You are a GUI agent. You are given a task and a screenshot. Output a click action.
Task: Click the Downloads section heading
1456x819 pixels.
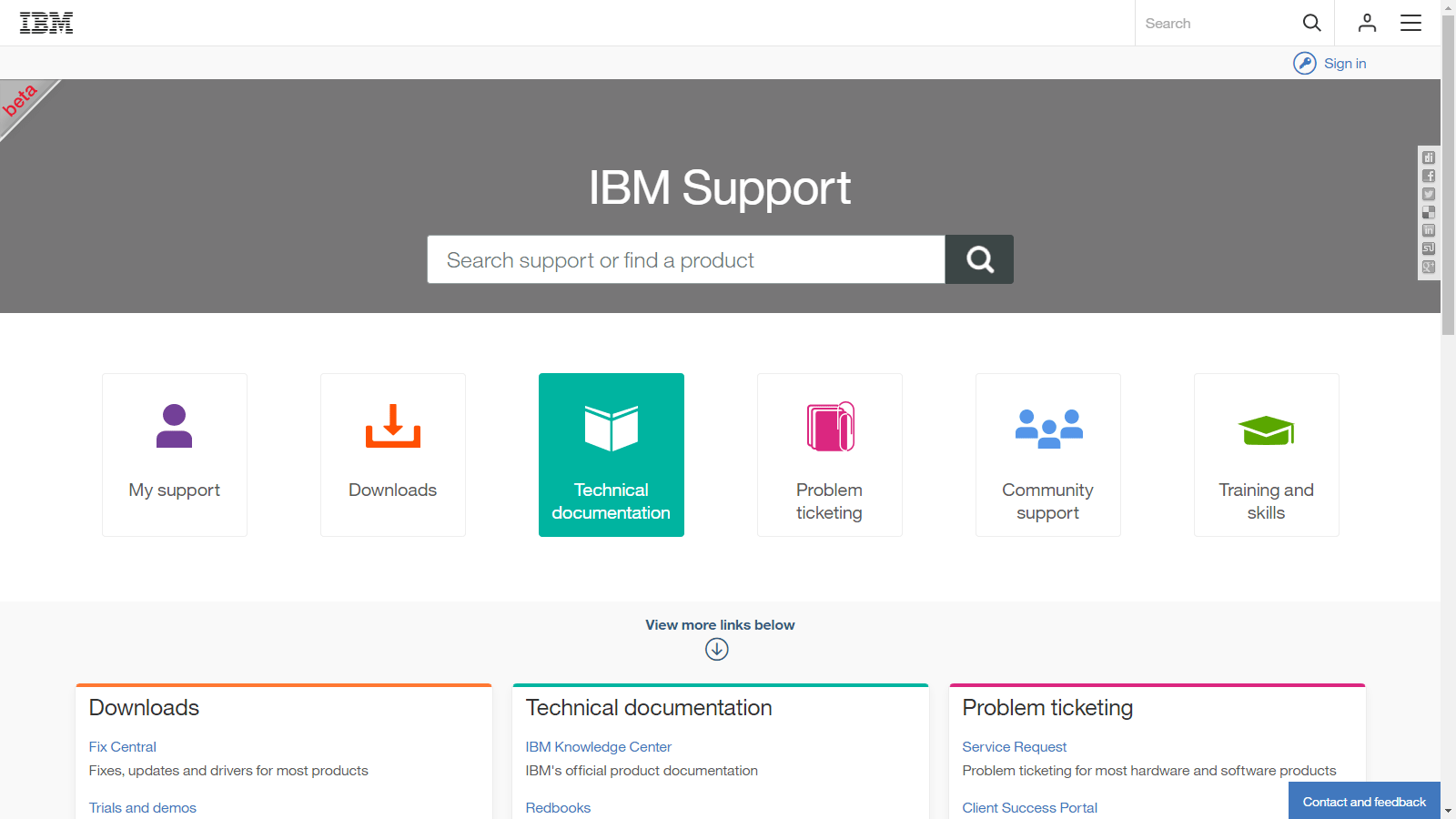[144, 708]
